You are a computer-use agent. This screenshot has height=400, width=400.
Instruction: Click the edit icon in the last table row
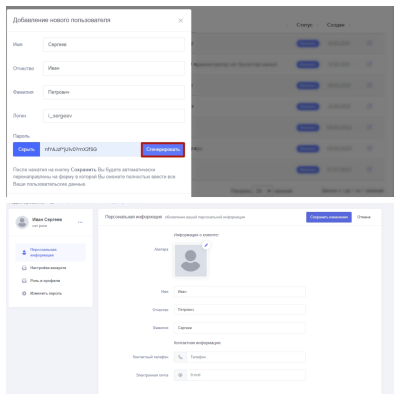[x=369, y=169]
